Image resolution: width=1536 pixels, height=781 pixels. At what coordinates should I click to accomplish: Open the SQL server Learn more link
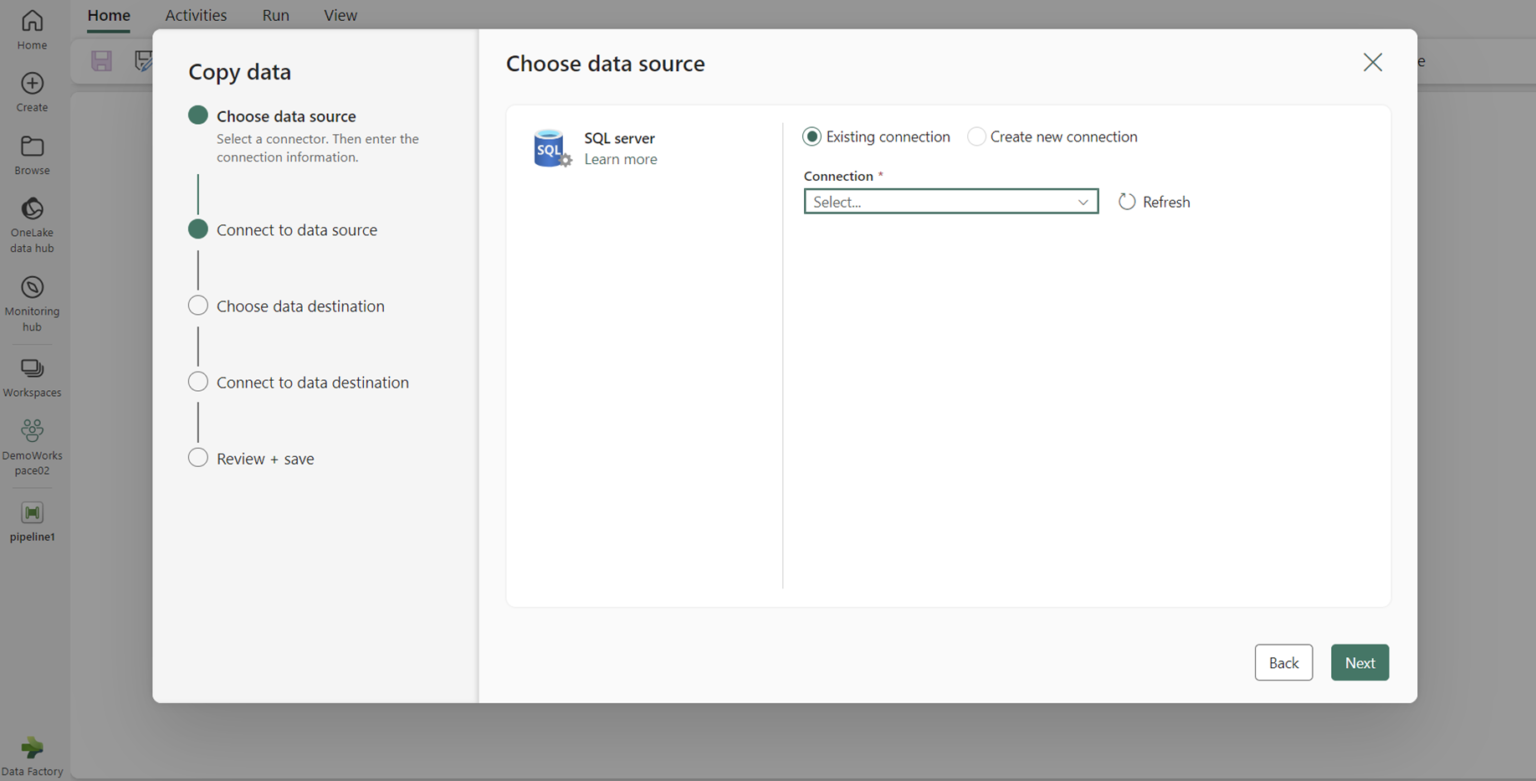pyautogui.click(x=620, y=158)
